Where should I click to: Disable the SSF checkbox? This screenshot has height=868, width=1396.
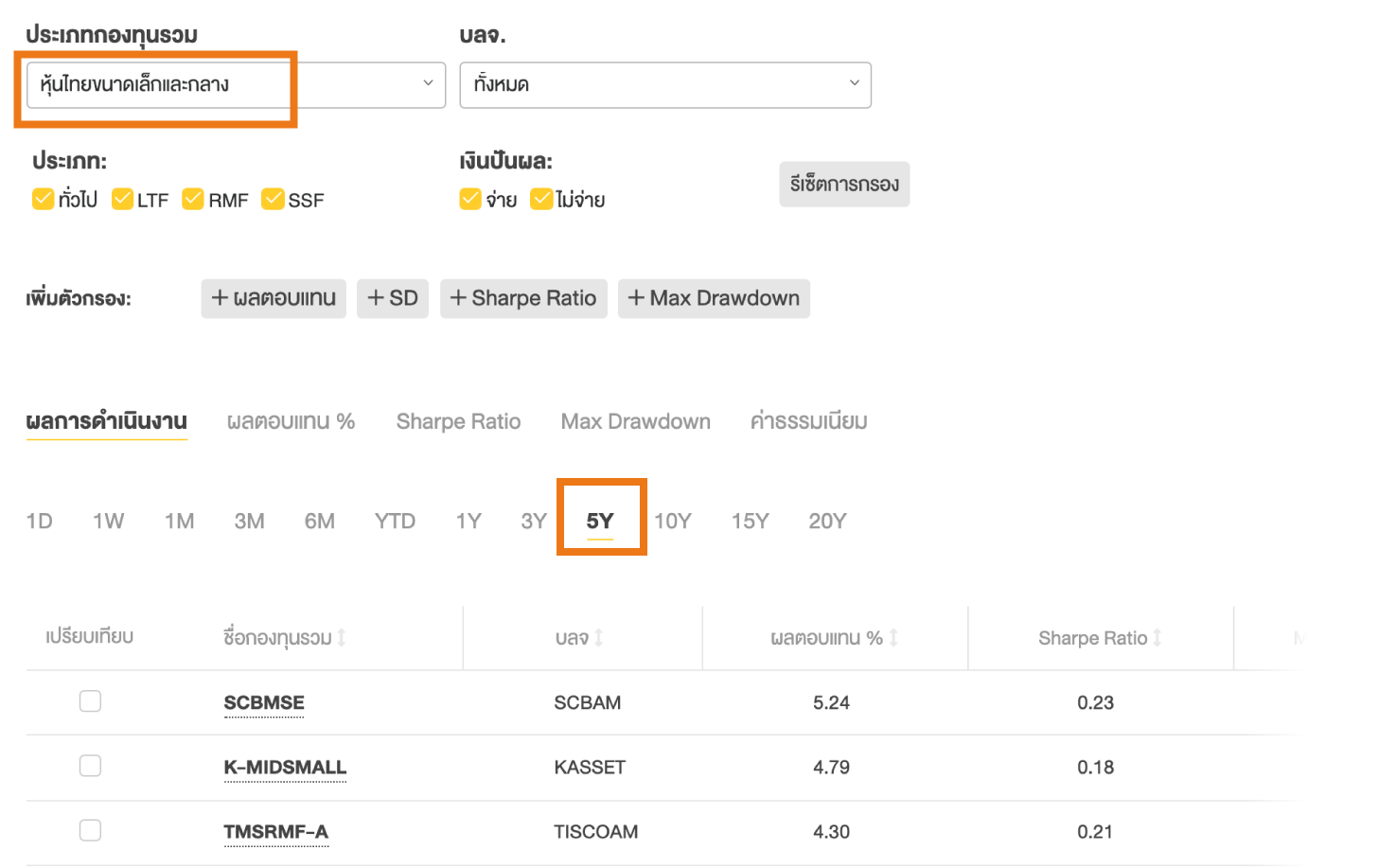(x=273, y=199)
